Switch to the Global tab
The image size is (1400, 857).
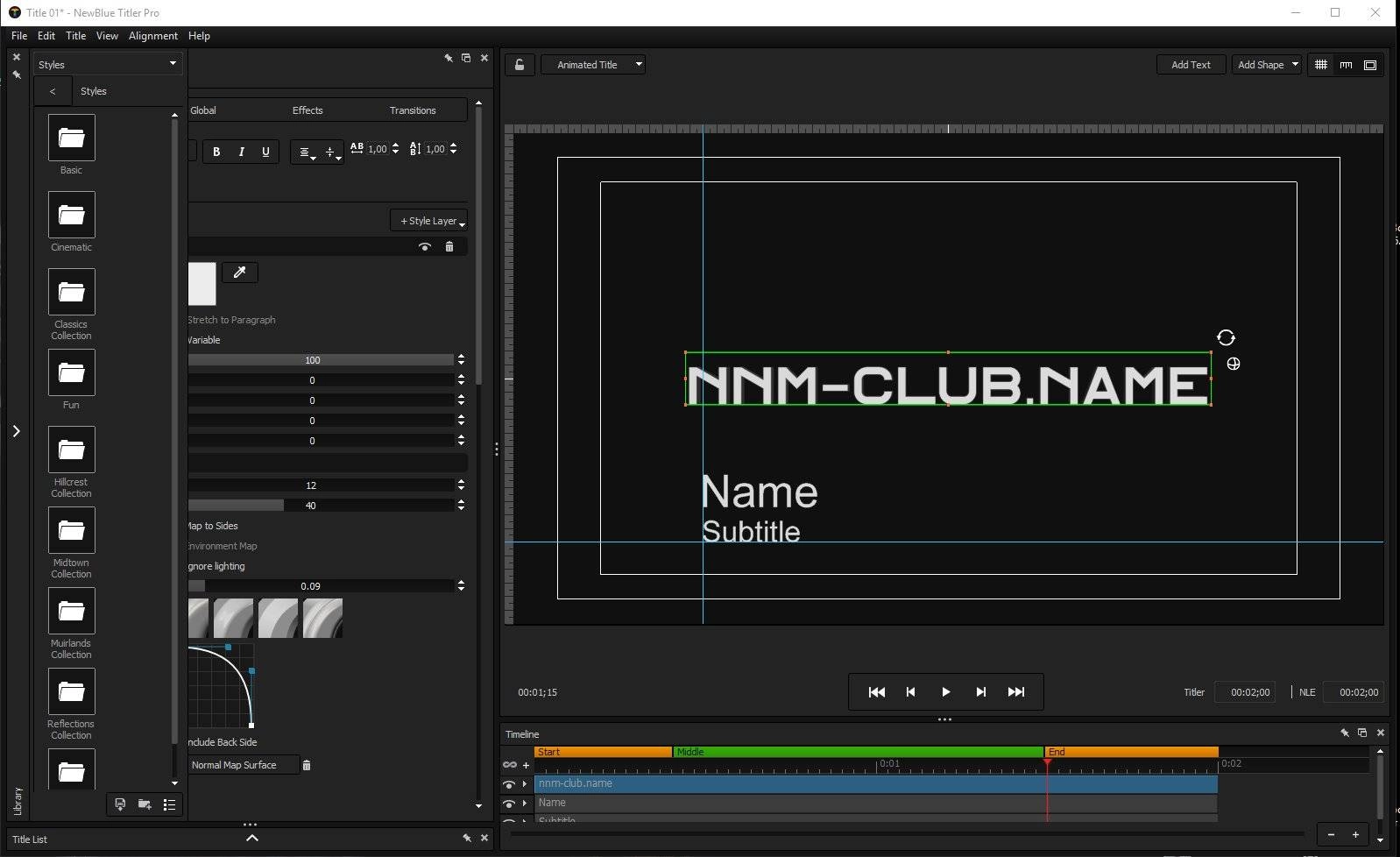pos(203,110)
